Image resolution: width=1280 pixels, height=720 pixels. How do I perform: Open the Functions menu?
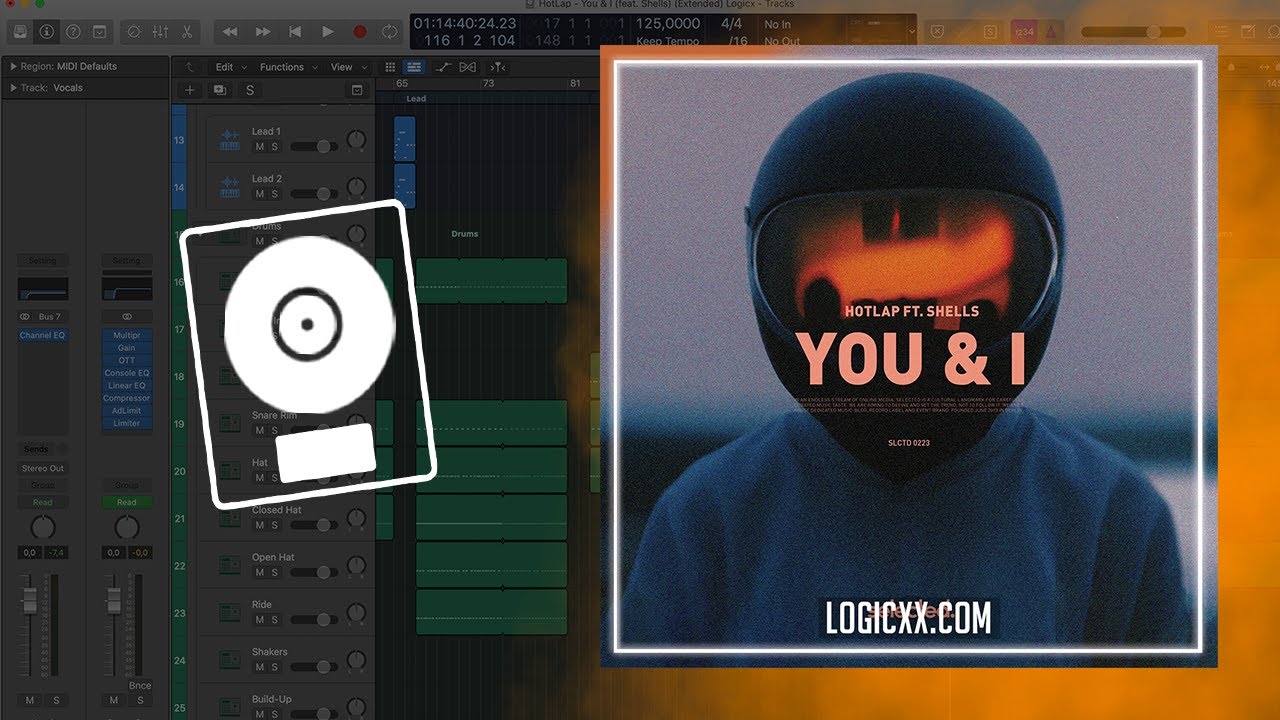(x=288, y=67)
